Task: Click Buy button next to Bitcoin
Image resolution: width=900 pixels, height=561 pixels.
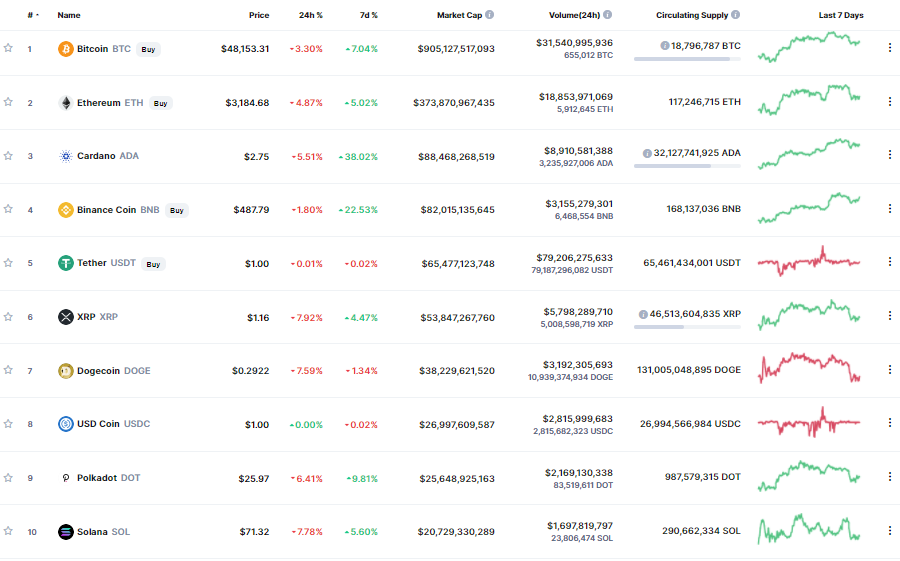Action: (x=149, y=49)
